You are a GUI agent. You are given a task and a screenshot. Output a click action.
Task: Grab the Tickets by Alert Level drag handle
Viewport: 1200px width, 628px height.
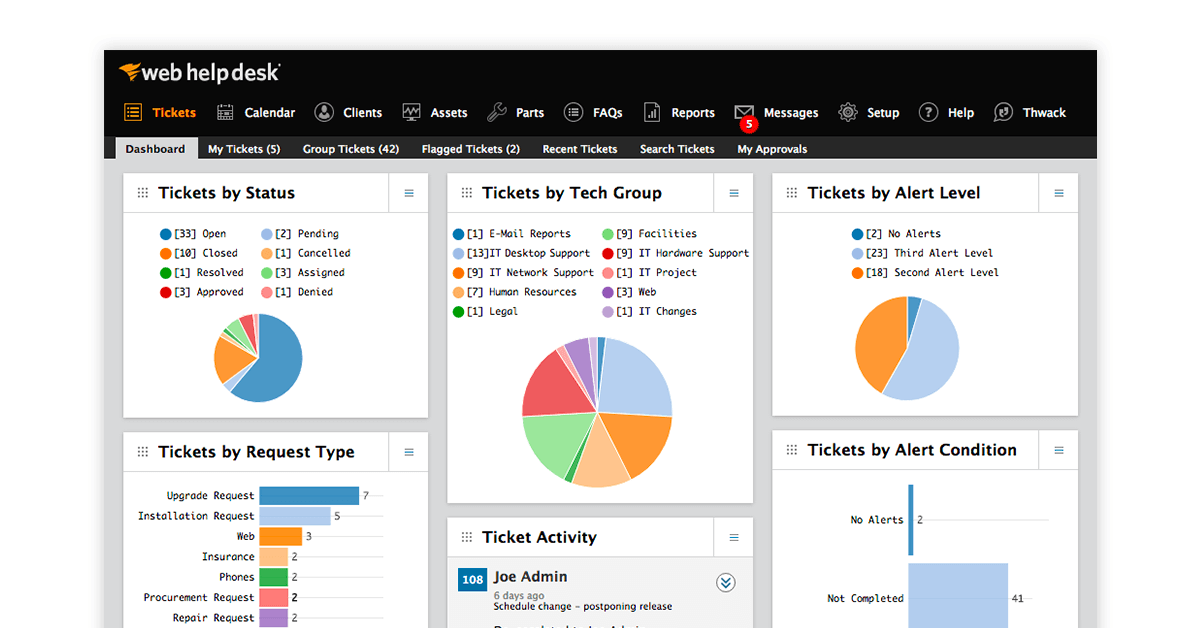(792, 193)
